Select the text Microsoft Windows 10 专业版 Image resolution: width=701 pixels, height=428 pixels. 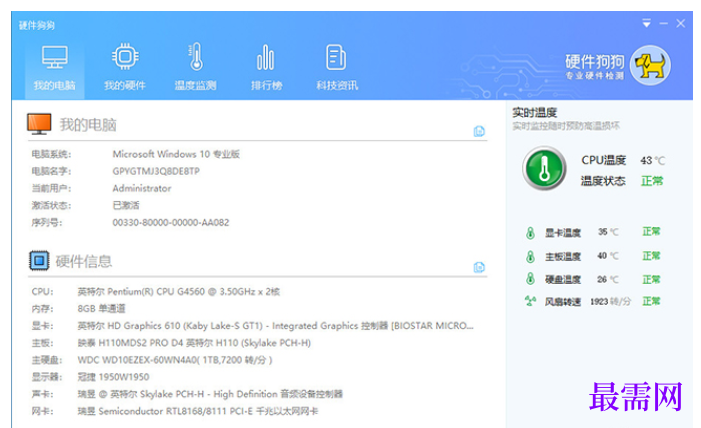click(176, 154)
